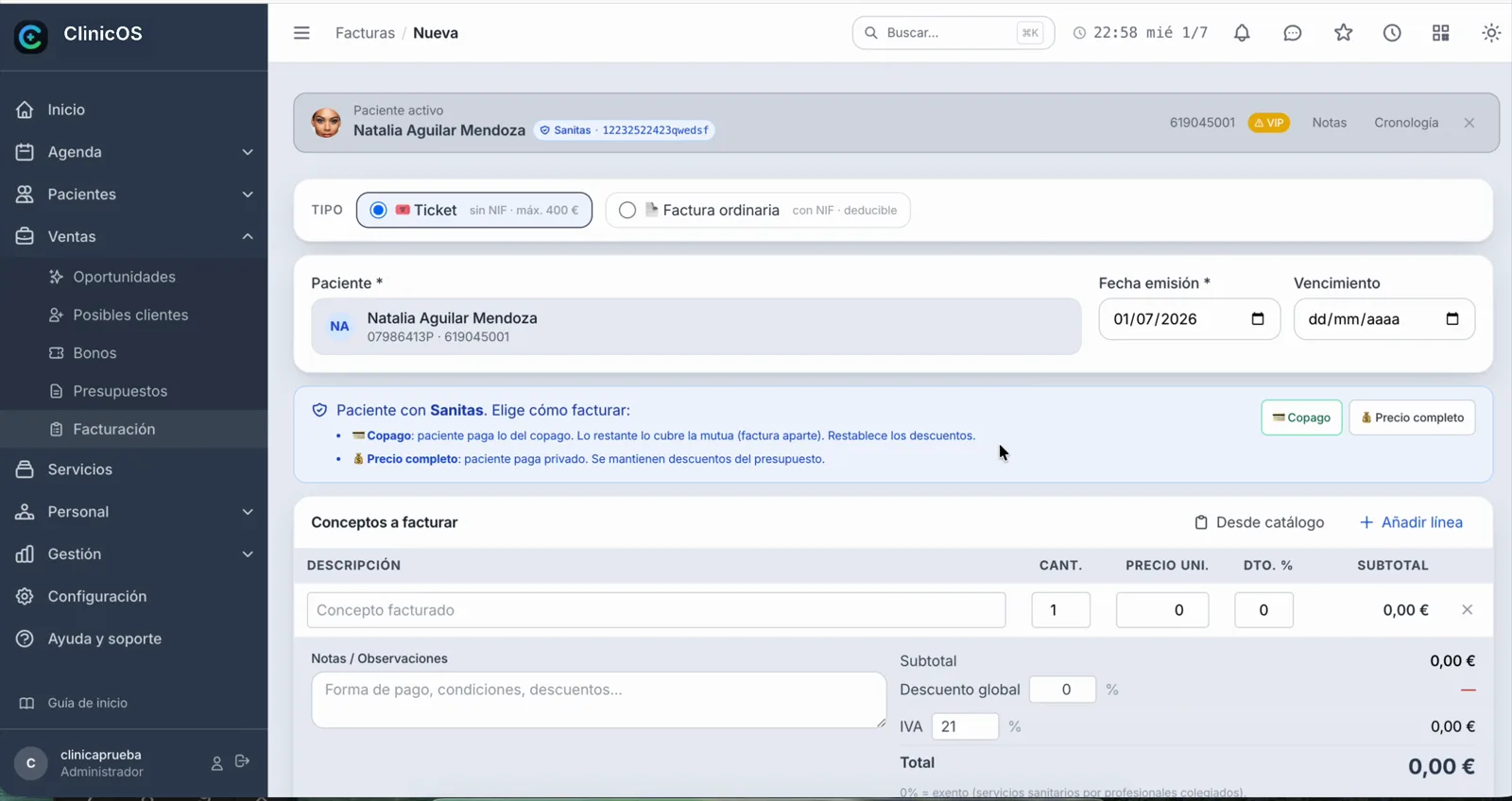
Task: Click the Guía de inicio book icon
Action: coord(26,703)
